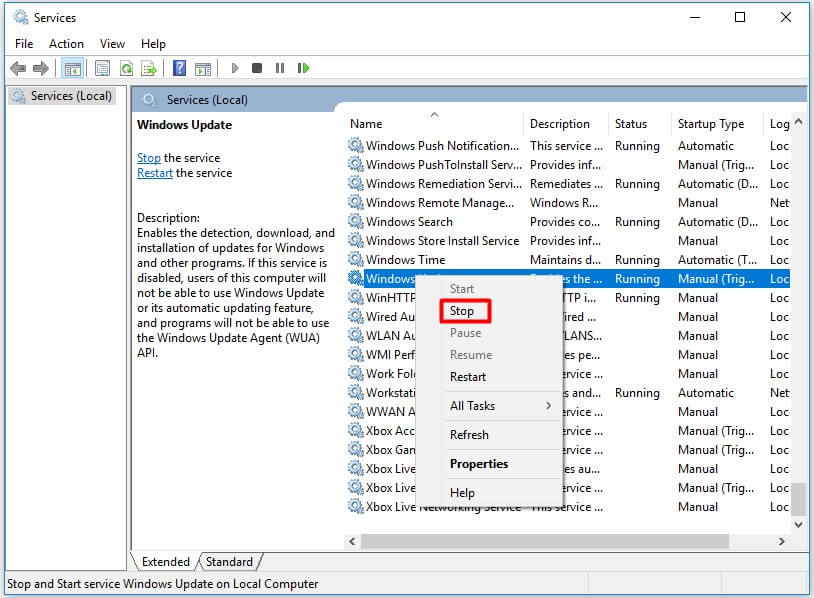
Task: Click the Forward arrow toolbar icon
Action: click(x=40, y=68)
